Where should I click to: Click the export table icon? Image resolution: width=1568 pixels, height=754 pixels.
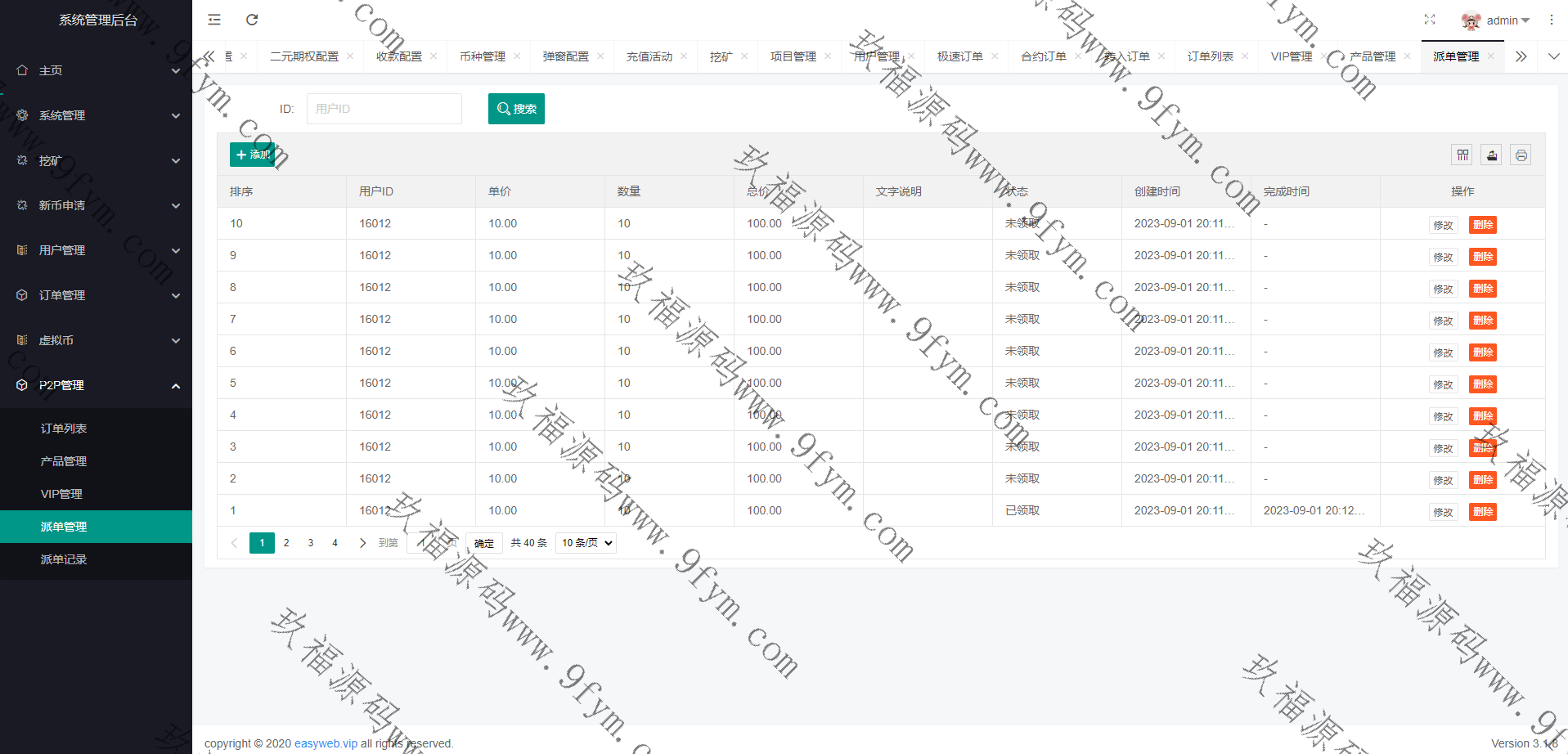pos(1492,155)
